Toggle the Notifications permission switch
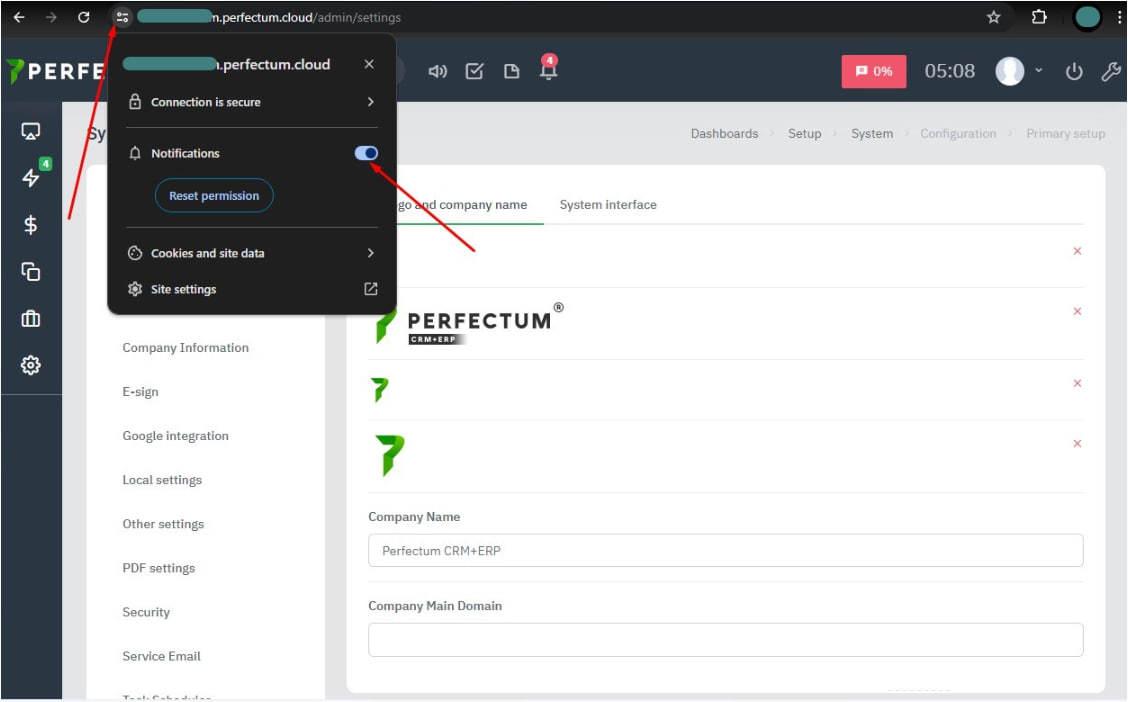Image resolution: width=1128 pixels, height=702 pixels. (366, 153)
